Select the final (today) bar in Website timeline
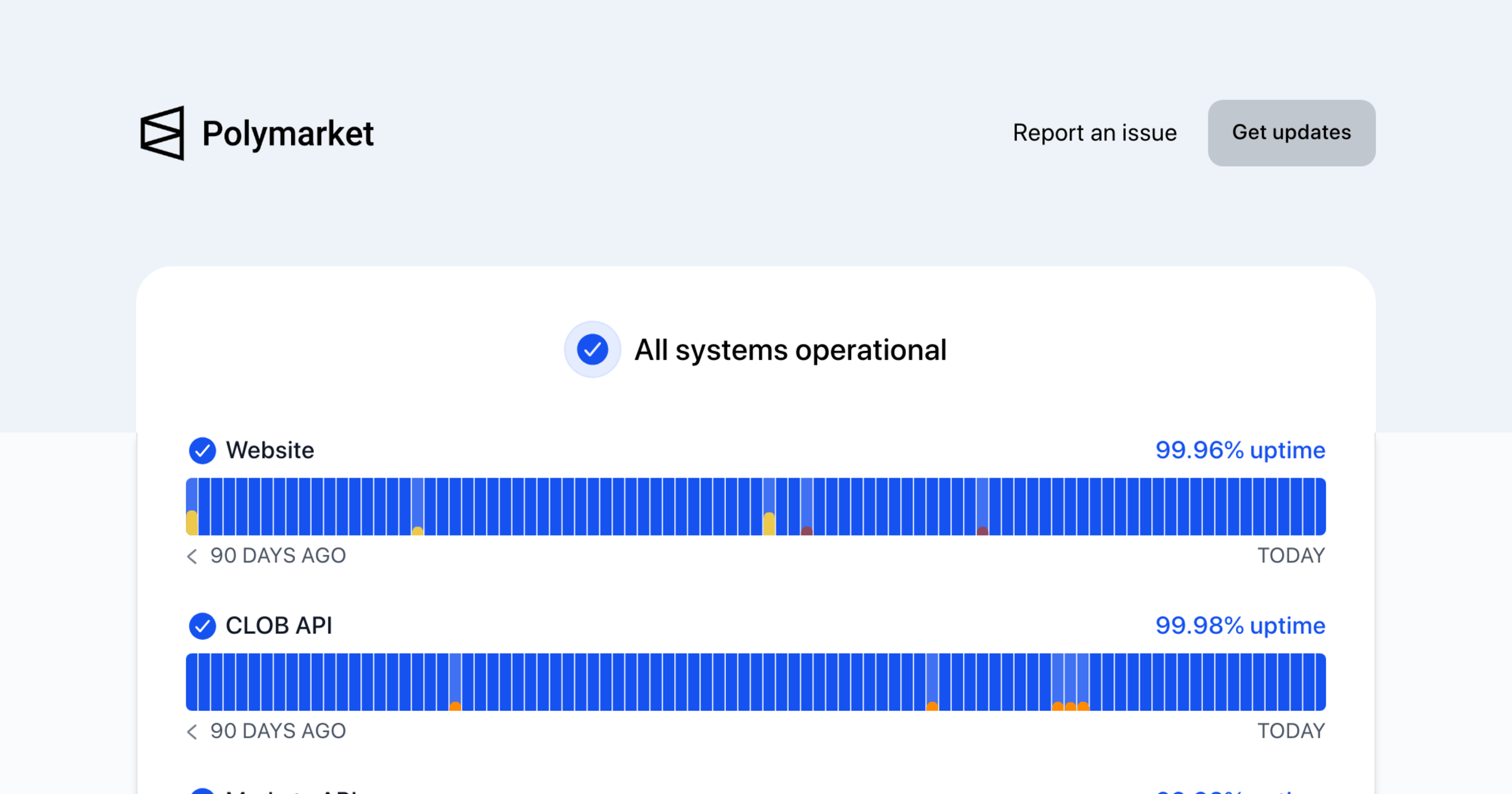This screenshot has width=1512, height=794. coord(1320,507)
